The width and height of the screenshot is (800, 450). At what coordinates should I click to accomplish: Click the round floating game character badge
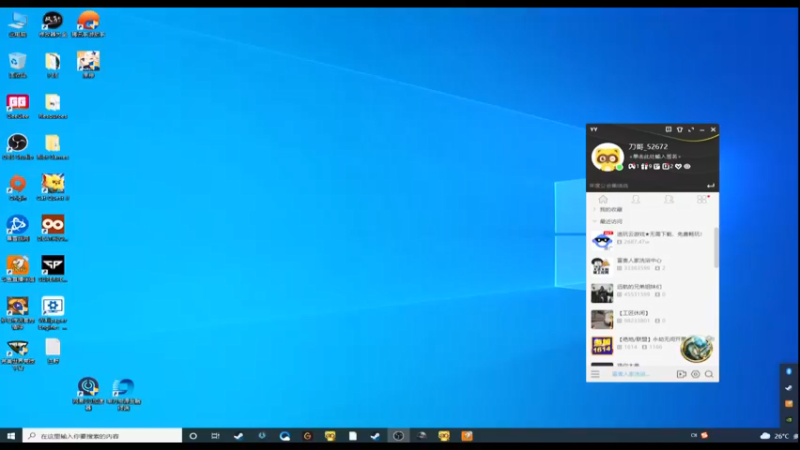point(696,348)
